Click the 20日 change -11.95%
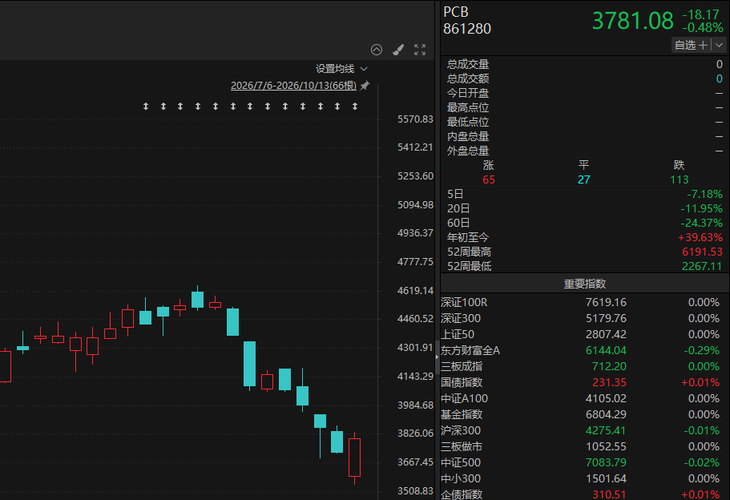730x500 pixels. click(x=701, y=209)
